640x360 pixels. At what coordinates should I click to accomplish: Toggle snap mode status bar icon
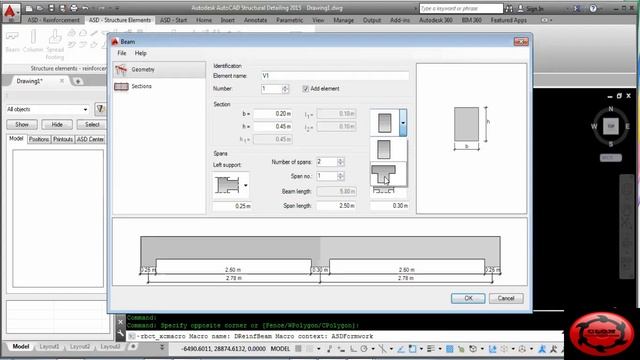(x=310, y=349)
